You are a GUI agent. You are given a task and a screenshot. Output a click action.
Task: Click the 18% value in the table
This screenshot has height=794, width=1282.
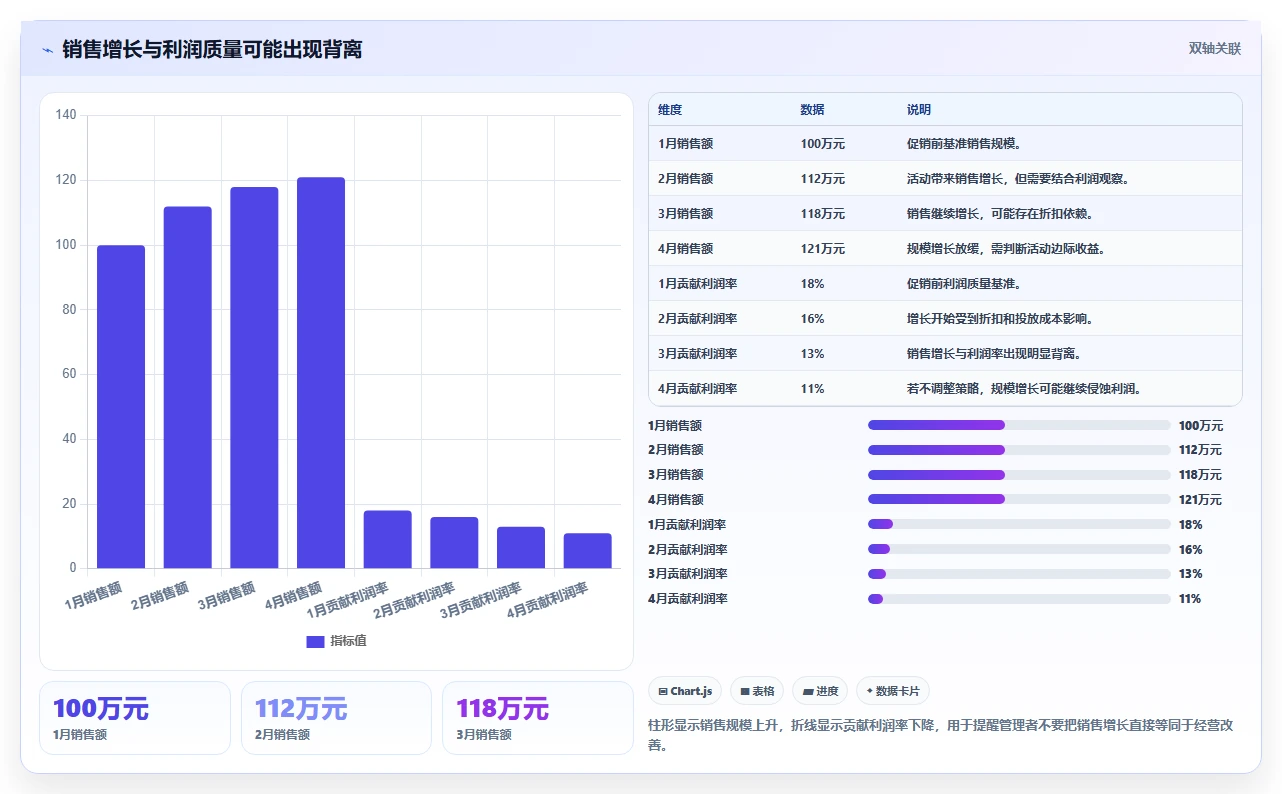[x=812, y=284]
